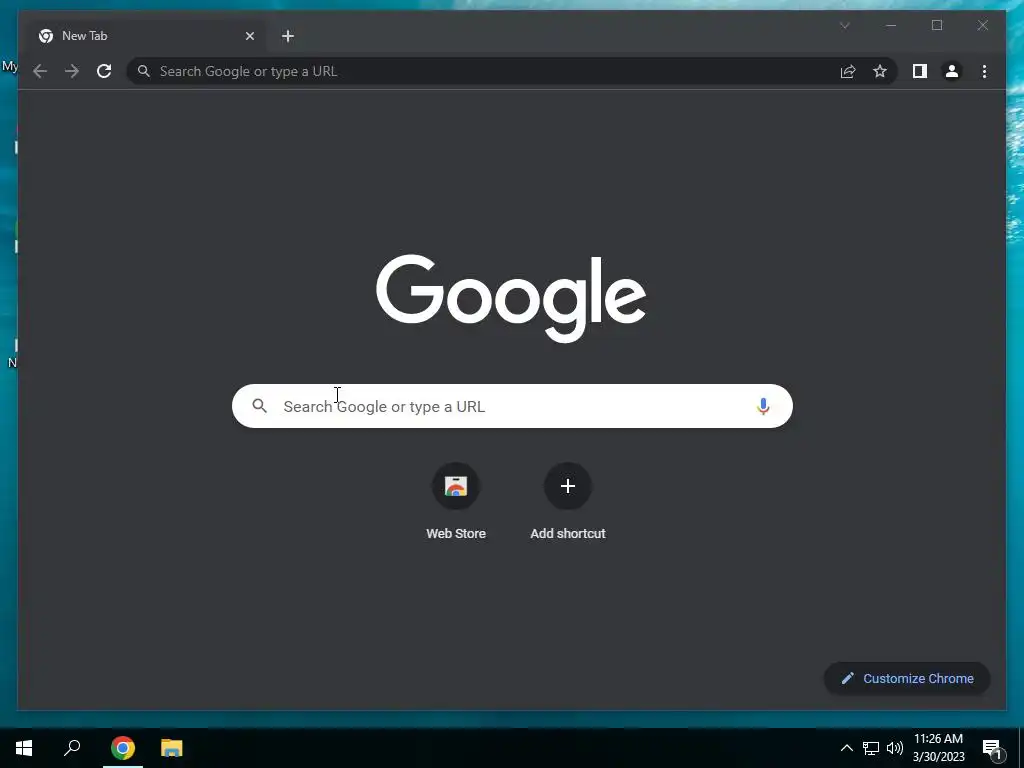Show hidden system tray icons
Screen dimensions: 1024x768
coord(846,748)
